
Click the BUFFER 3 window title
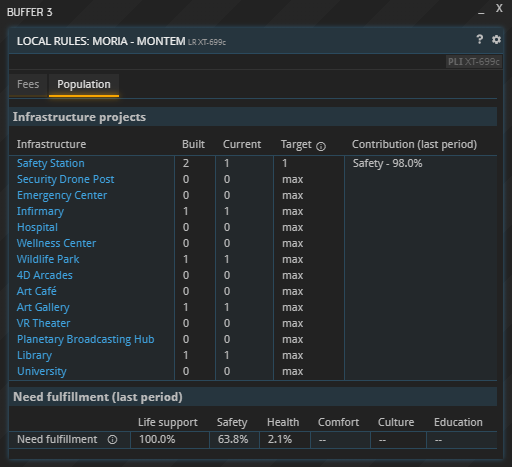(30, 12)
